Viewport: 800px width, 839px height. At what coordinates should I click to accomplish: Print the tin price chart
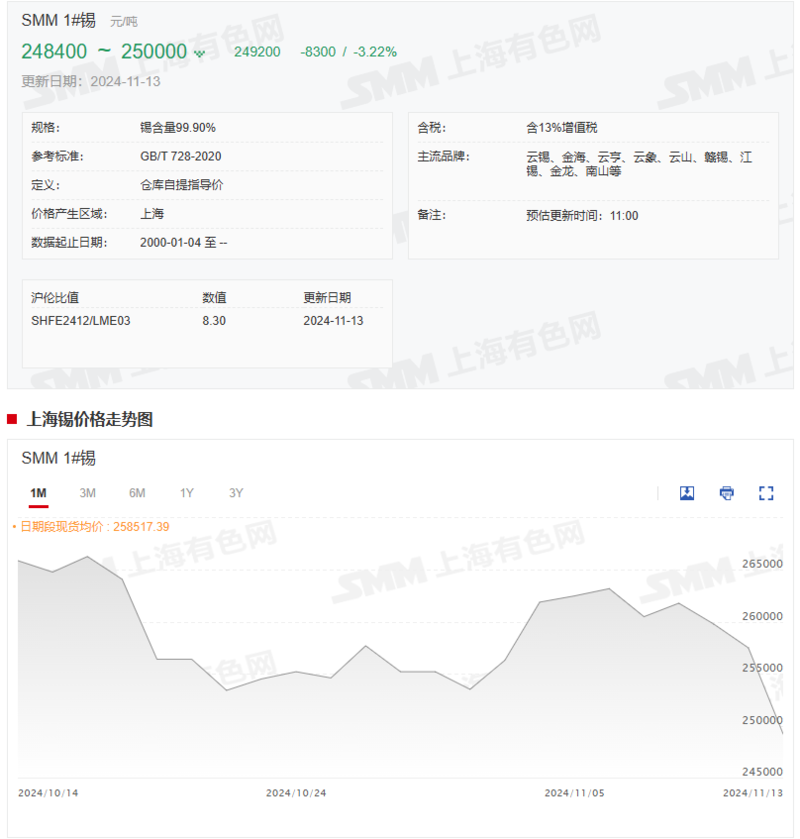726,493
